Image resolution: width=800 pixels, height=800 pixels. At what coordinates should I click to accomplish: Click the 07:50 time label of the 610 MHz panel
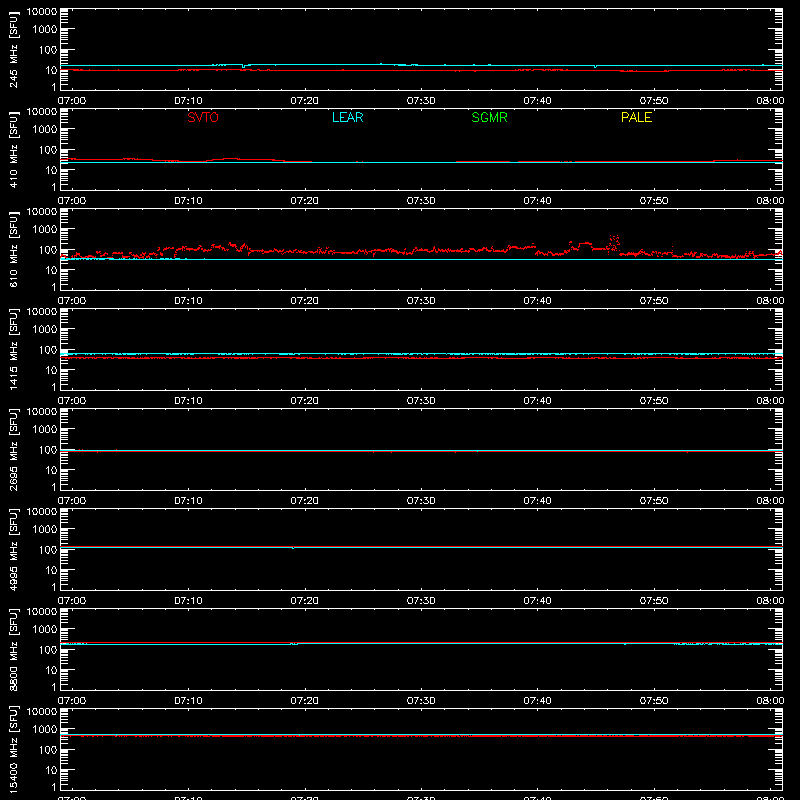(x=654, y=301)
